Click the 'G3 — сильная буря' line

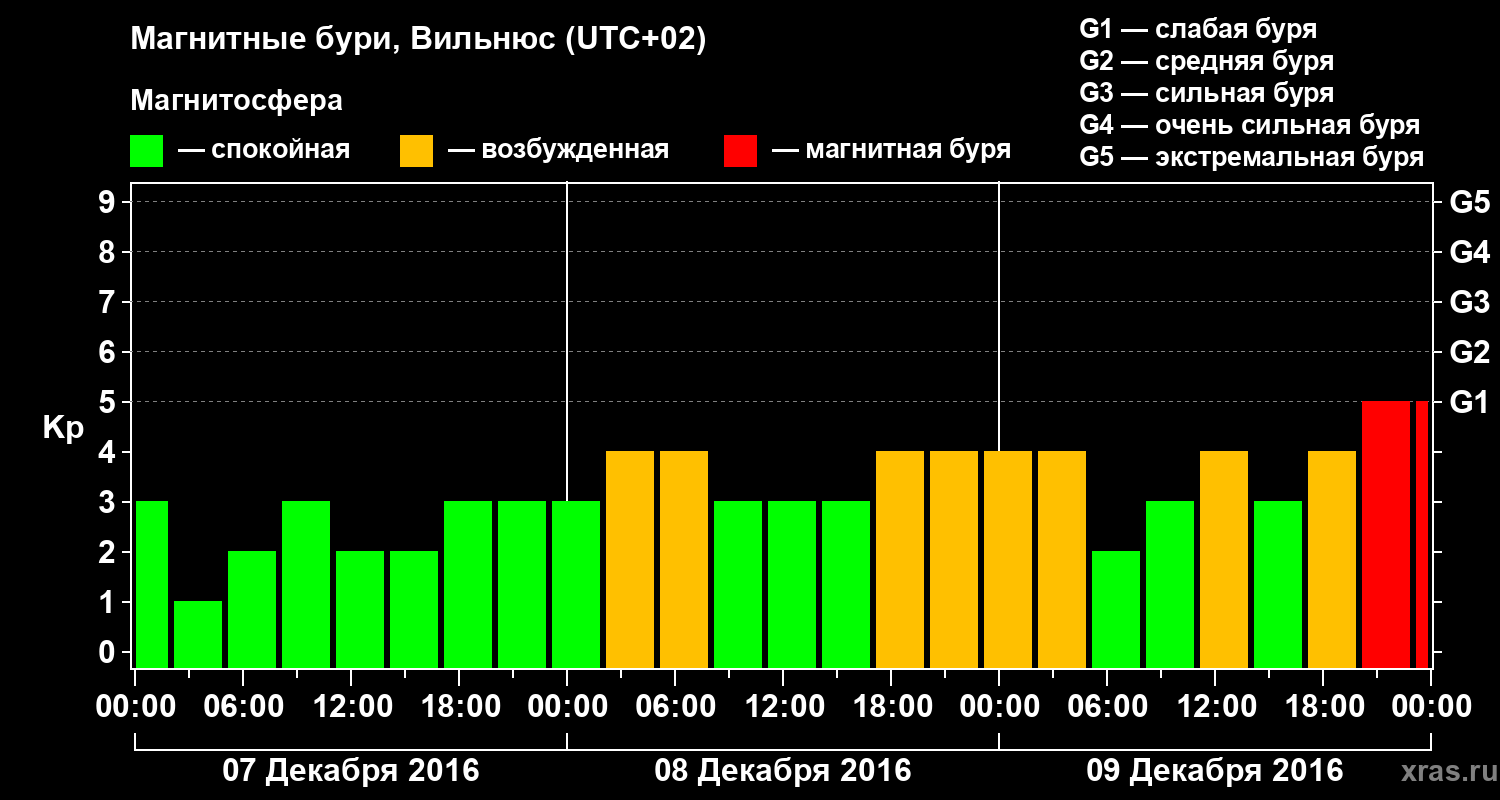(x=1207, y=93)
